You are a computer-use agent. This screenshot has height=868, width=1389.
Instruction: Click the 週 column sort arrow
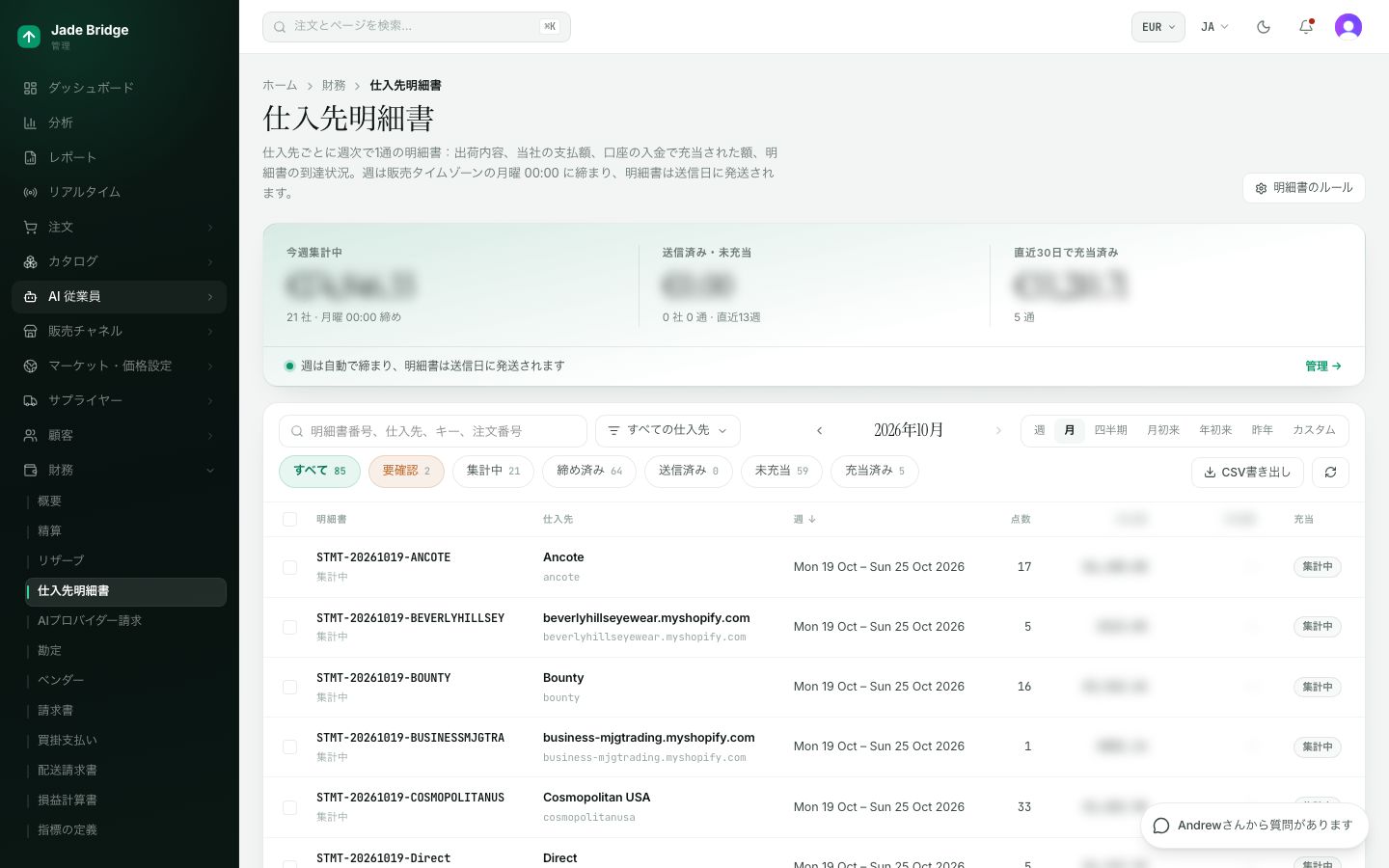click(x=812, y=519)
